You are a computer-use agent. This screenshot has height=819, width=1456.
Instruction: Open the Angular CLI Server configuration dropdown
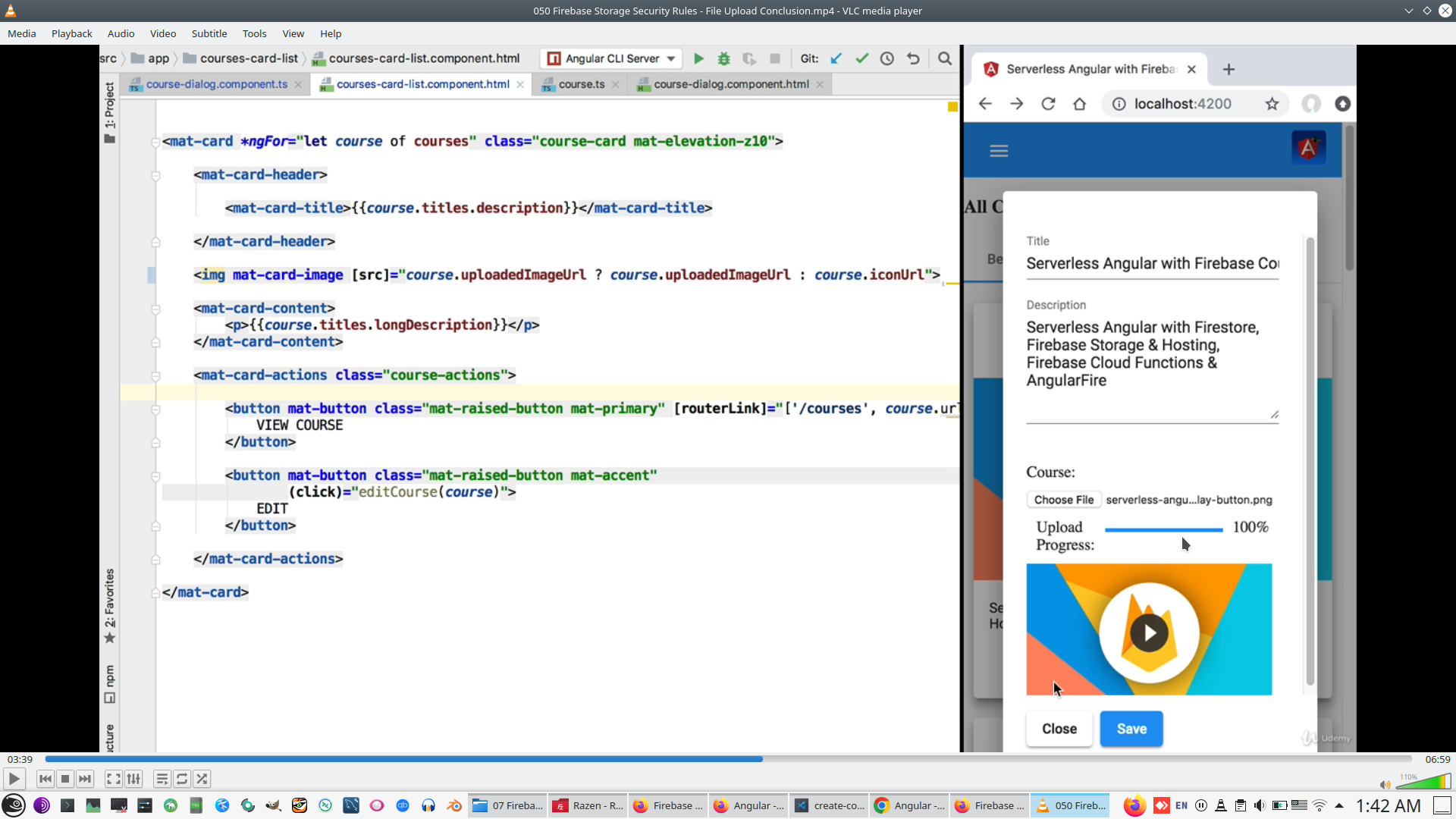pyautogui.click(x=670, y=58)
